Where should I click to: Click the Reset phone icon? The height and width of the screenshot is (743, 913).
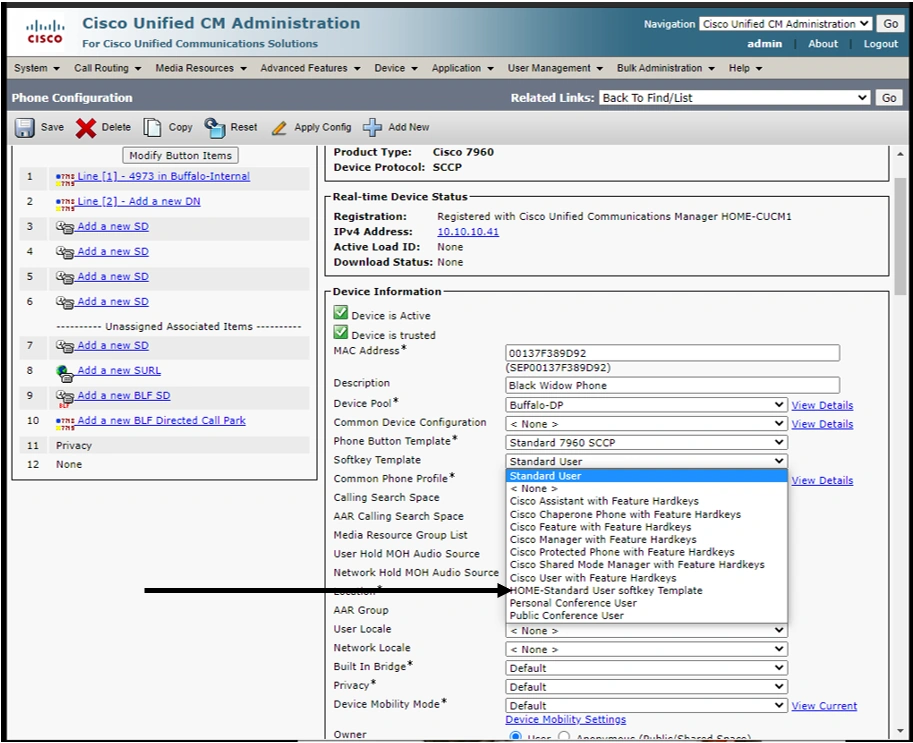214,128
